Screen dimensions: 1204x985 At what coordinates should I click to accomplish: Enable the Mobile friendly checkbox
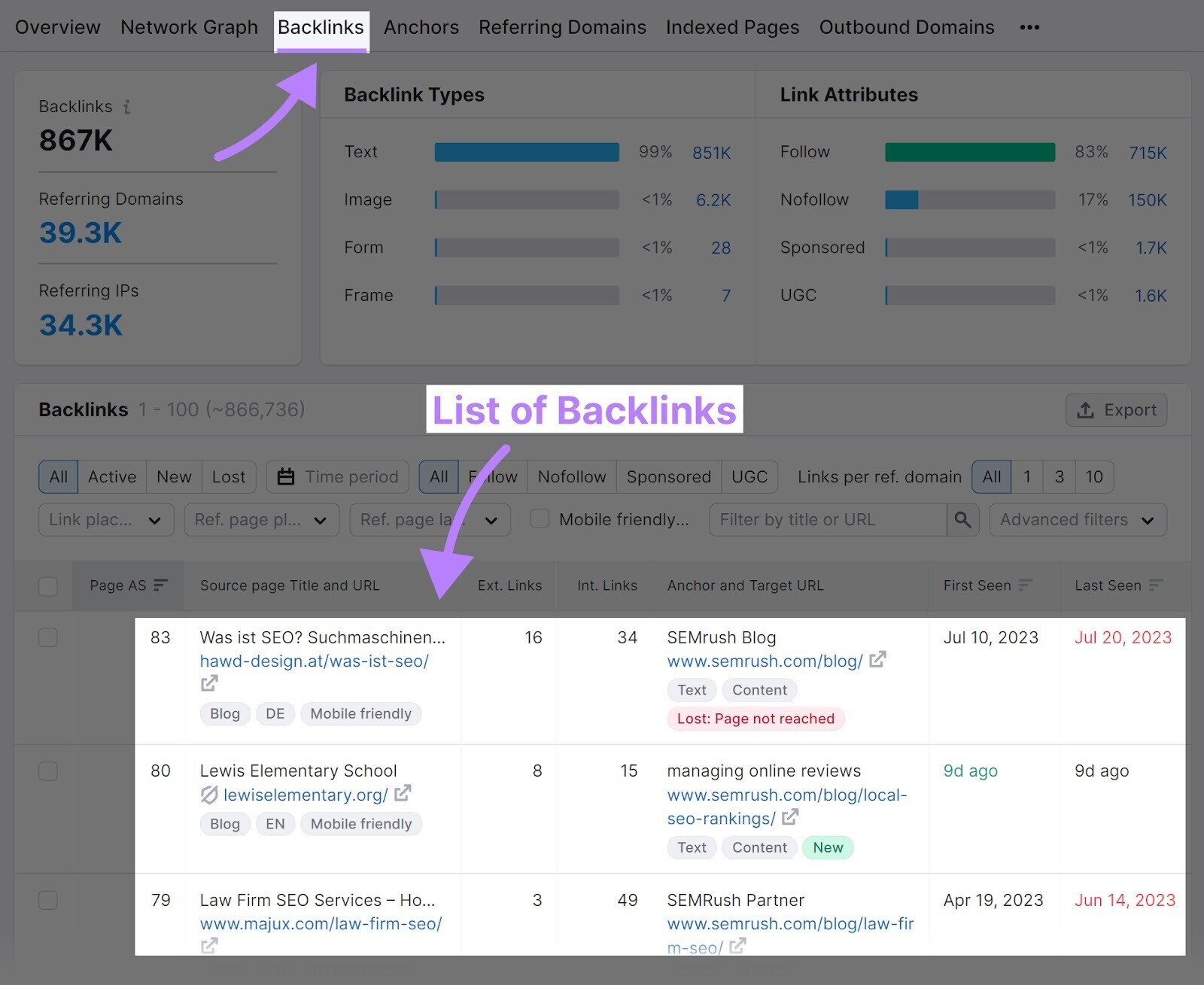click(539, 519)
